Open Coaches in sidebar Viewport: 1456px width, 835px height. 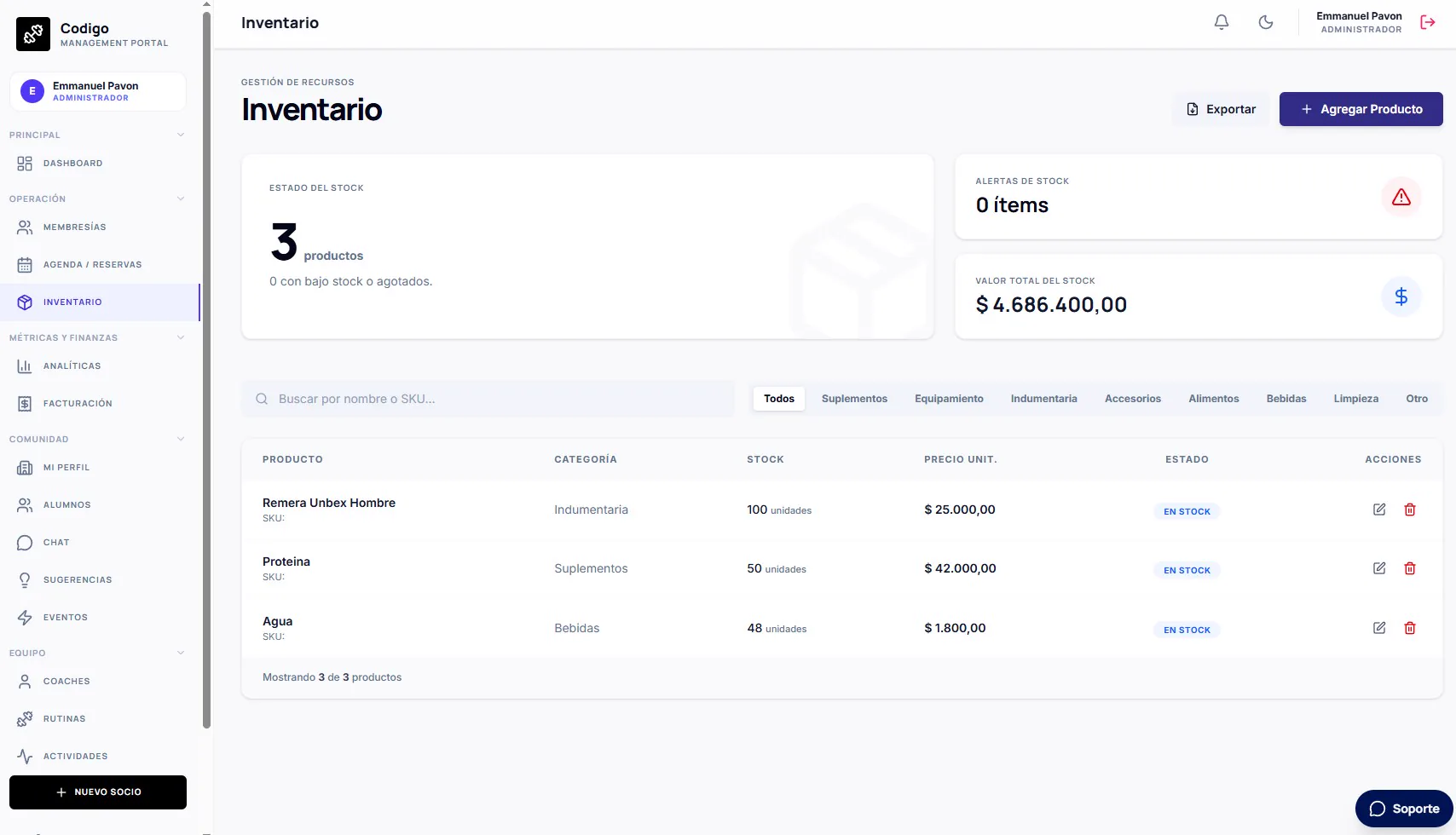pos(100,682)
